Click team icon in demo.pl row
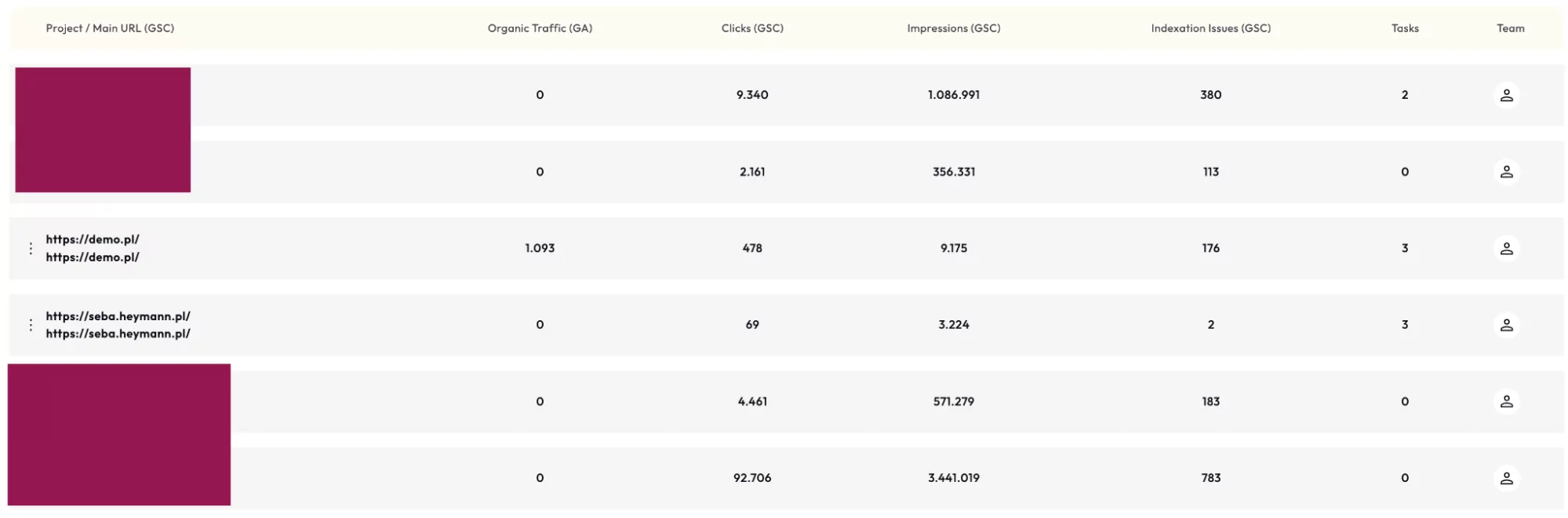Screen dimensions: 1568x518 click(x=1506, y=248)
